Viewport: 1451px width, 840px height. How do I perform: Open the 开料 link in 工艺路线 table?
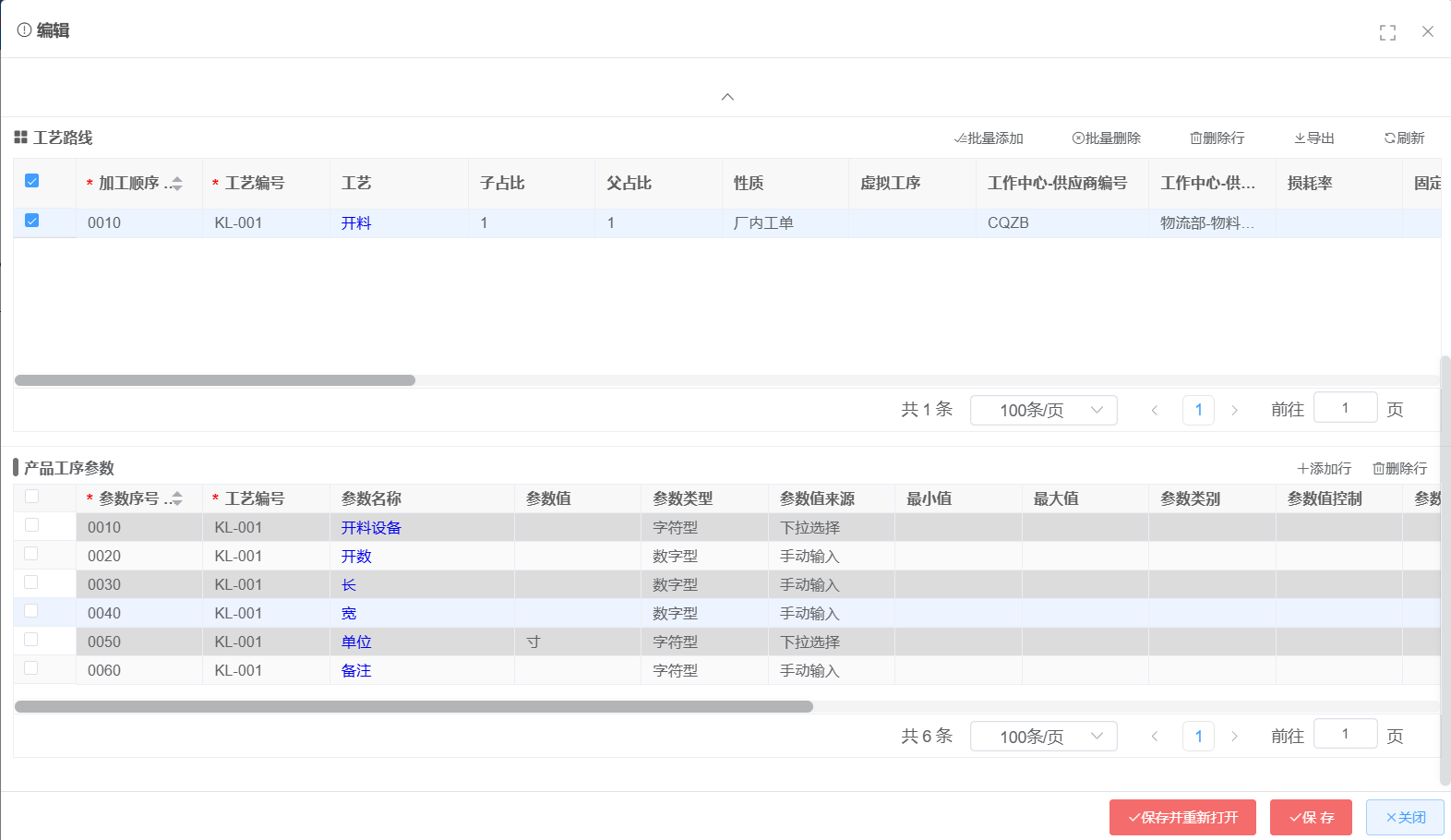356,223
